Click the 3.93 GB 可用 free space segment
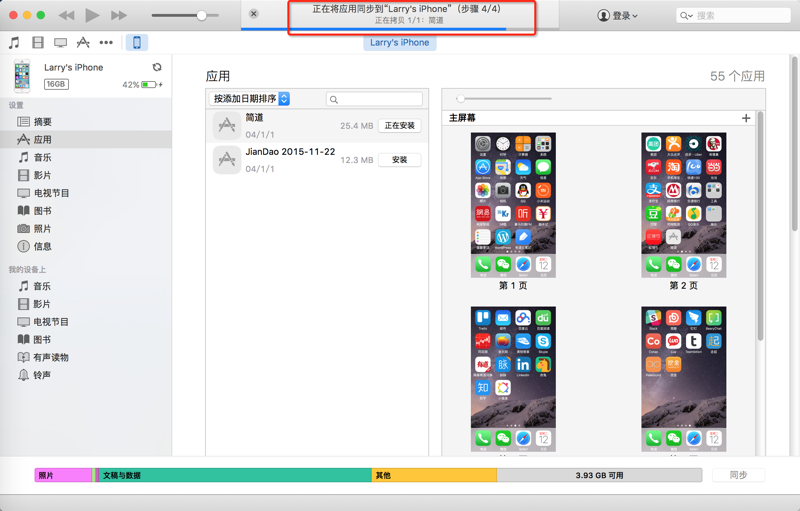The image size is (800, 511). [599, 475]
